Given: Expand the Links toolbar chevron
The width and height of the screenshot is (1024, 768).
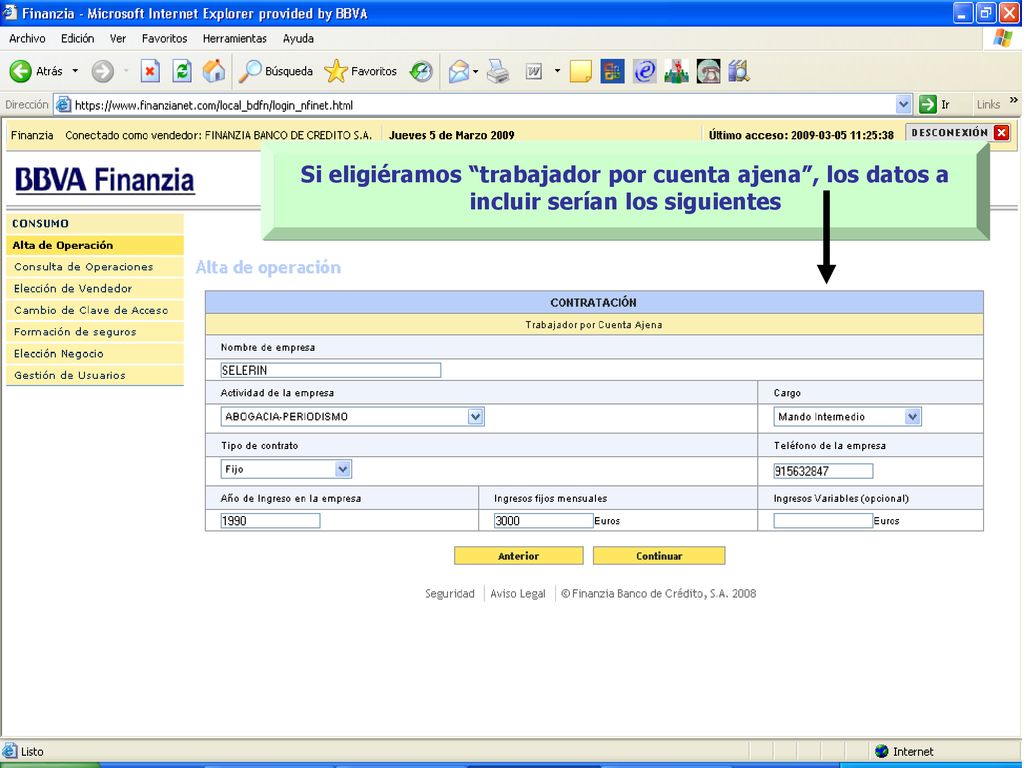Looking at the screenshot, I should click(x=1014, y=100).
